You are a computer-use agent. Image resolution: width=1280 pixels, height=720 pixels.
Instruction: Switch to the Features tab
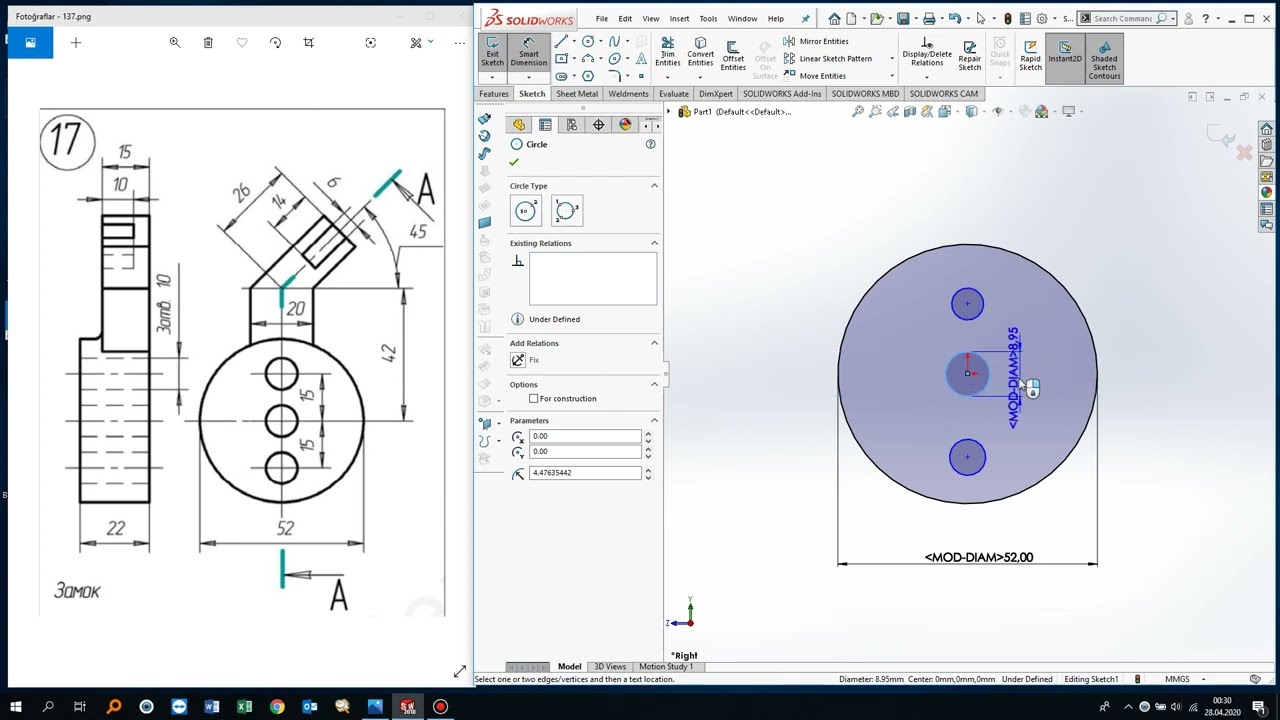(493, 94)
